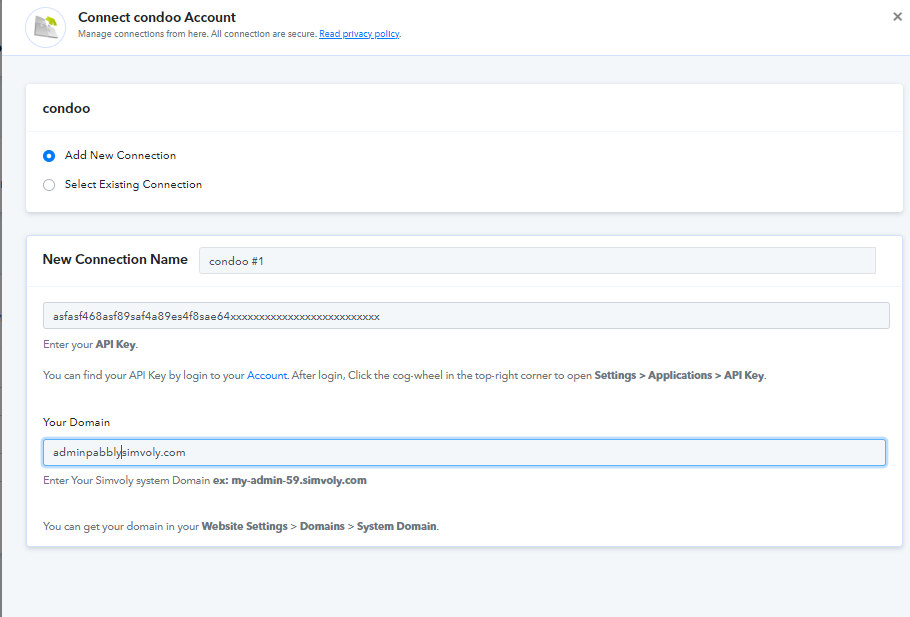Select the Select Existing Connection radio button
Viewport: 910px width, 617px height.
49,185
